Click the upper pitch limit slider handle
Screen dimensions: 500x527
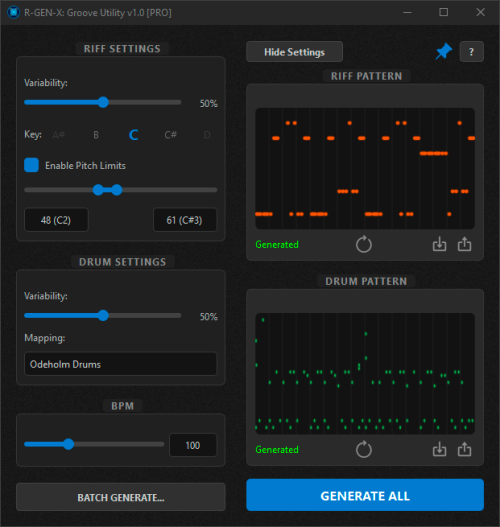(x=117, y=190)
